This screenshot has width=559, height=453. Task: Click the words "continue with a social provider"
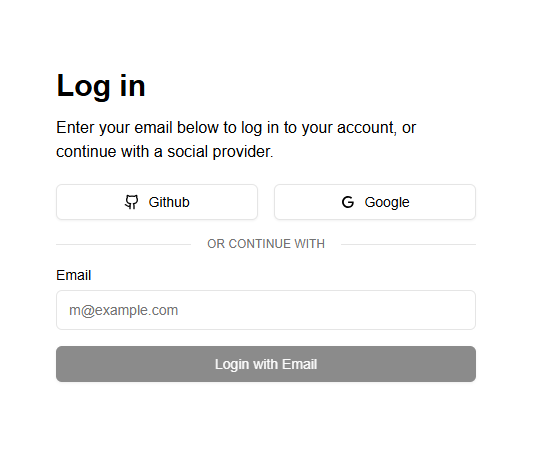165,152
